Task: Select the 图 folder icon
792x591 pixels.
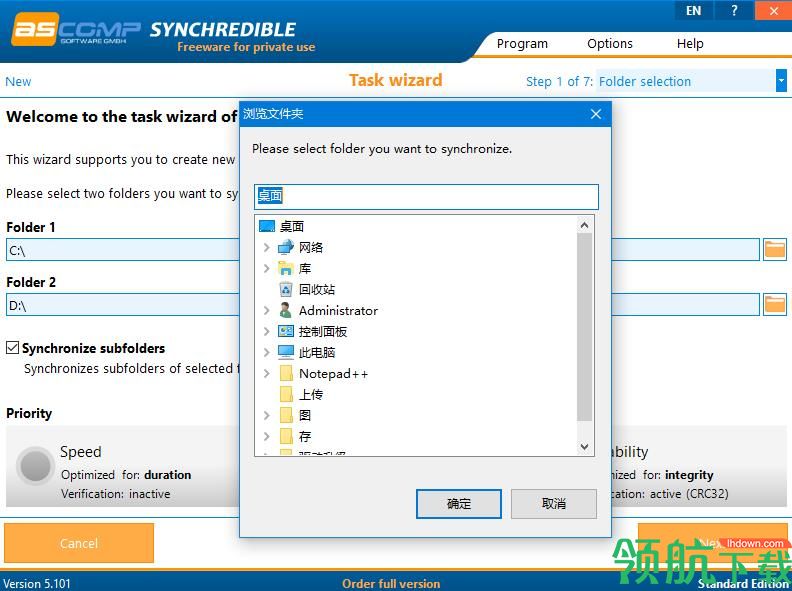Action: (286, 415)
